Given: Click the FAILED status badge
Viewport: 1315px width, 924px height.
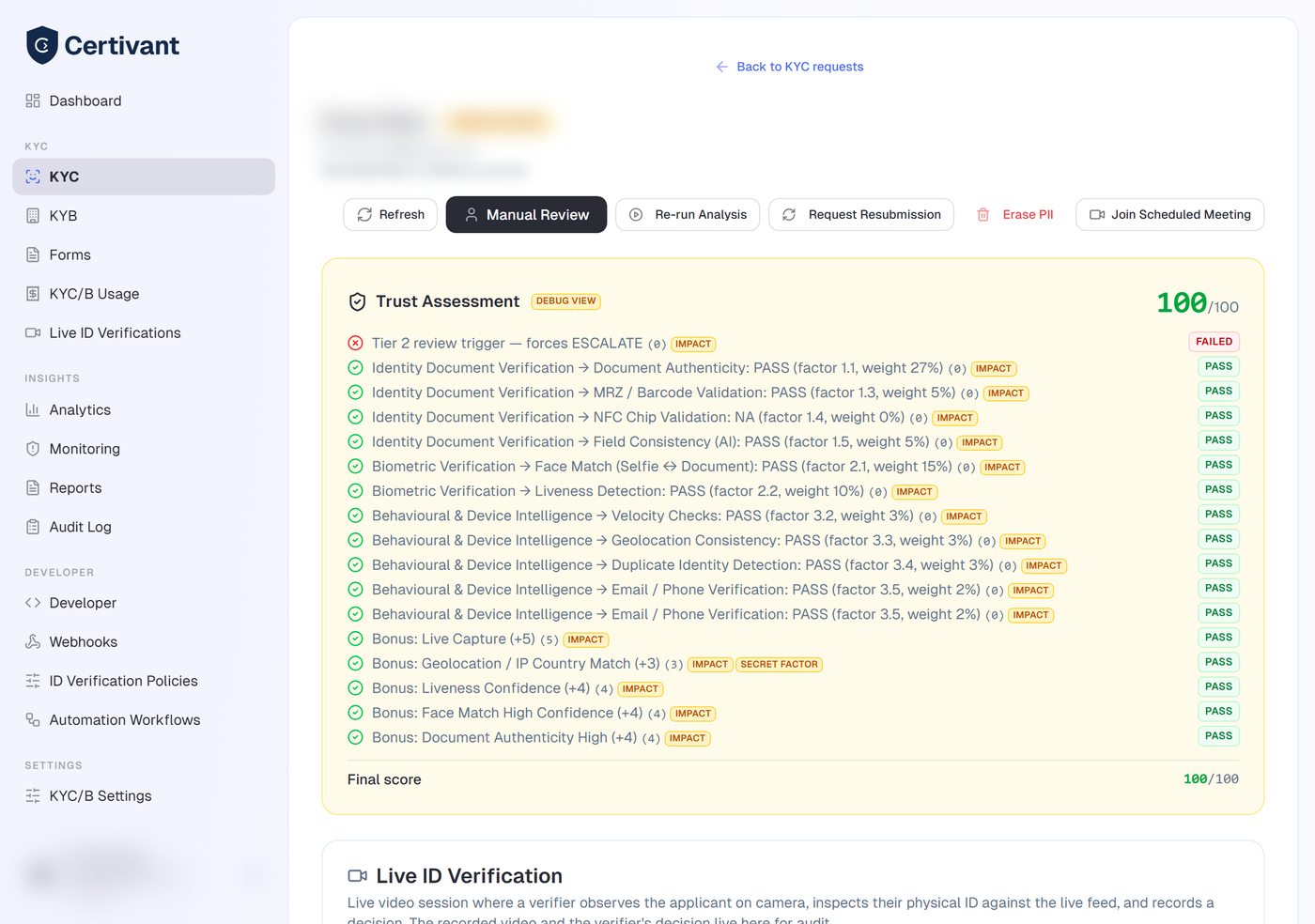Looking at the screenshot, I should (1214, 342).
